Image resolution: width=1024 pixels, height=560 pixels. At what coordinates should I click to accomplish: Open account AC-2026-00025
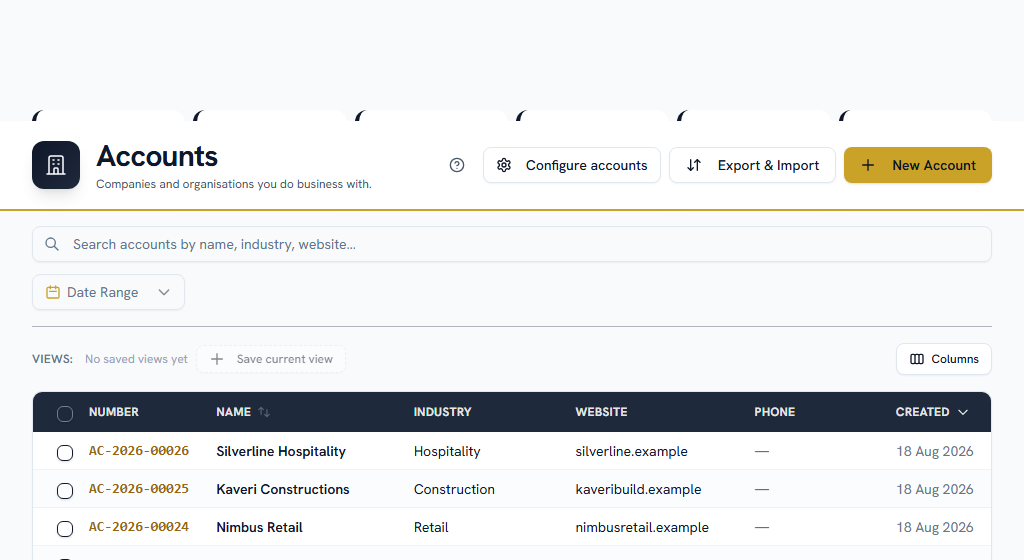point(138,489)
